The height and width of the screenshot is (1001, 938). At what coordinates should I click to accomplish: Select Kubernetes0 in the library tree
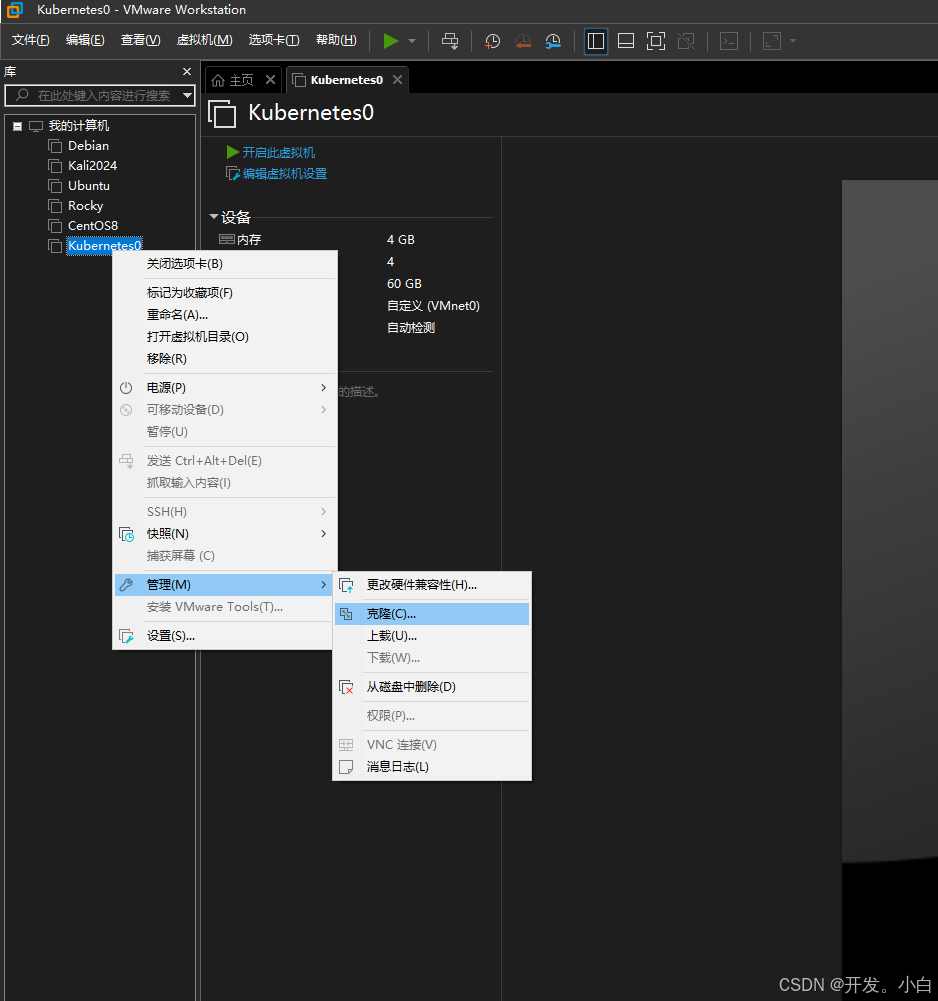tap(105, 246)
